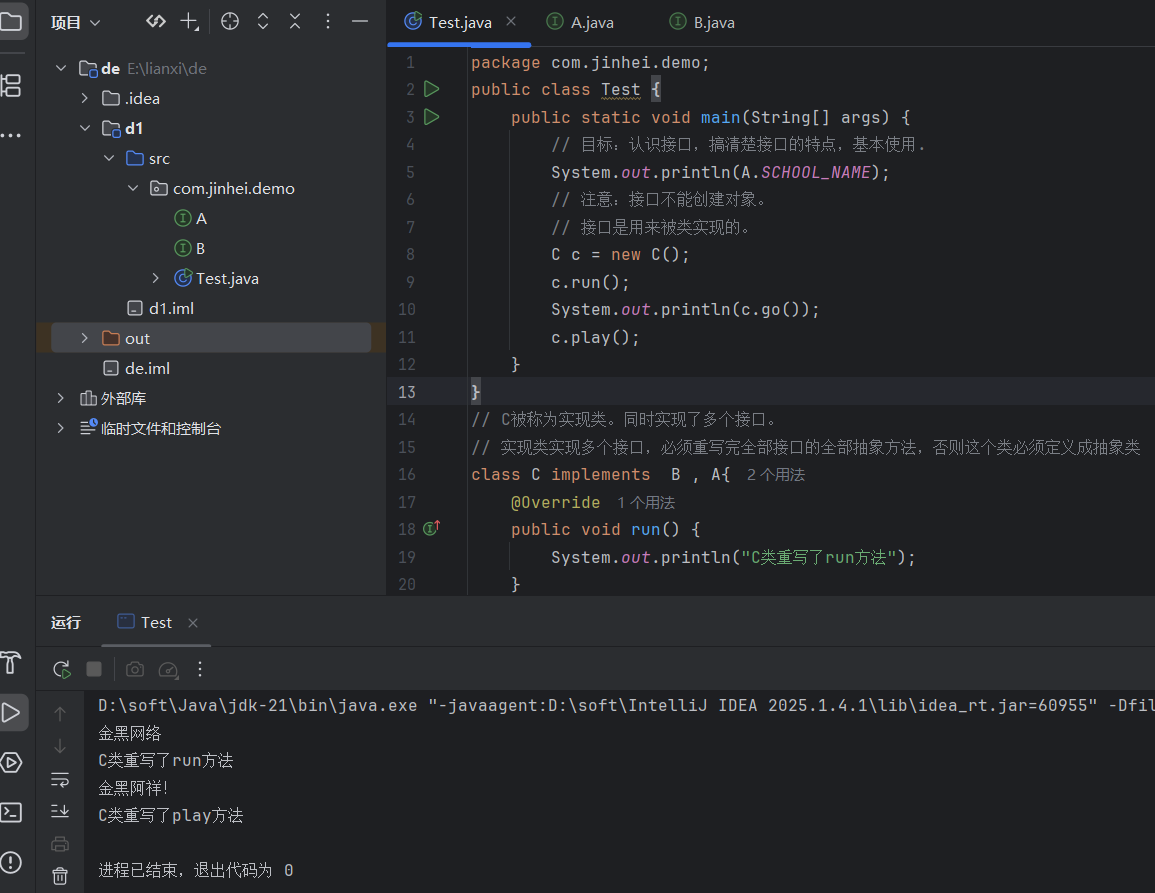Screen dimensions: 1155x893
Task: Open the Structure tool window icon
Action: [11, 85]
